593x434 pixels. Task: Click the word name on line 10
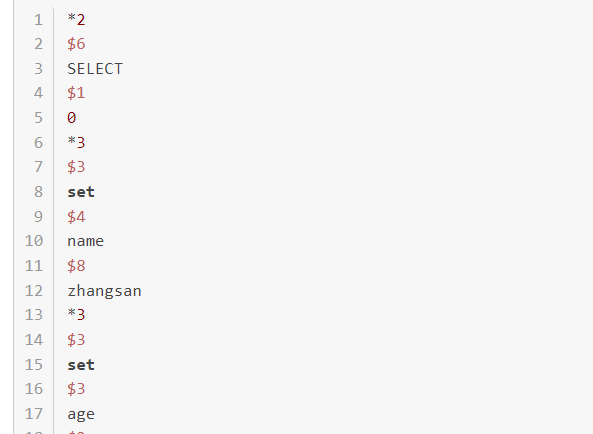pyautogui.click(x=85, y=241)
